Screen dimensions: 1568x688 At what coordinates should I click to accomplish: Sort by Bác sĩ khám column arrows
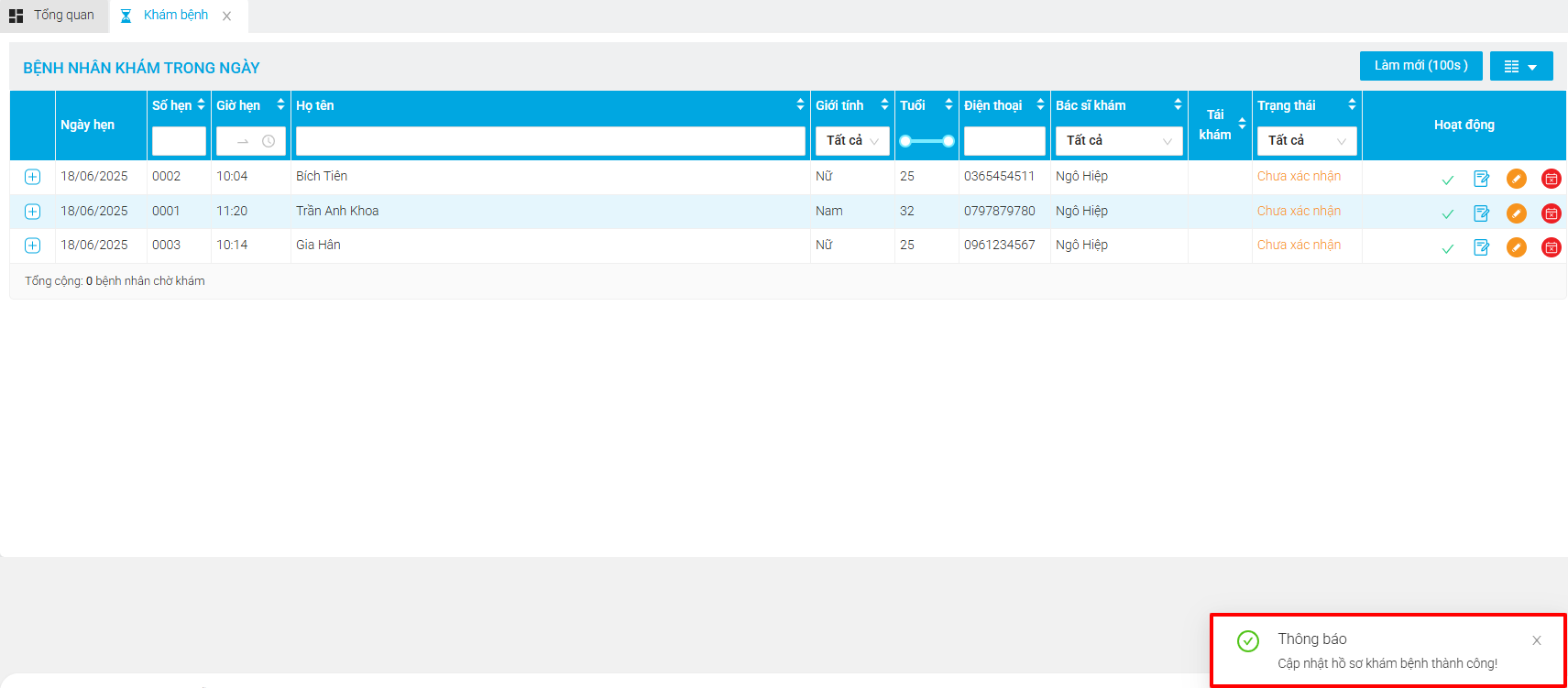1178,105
